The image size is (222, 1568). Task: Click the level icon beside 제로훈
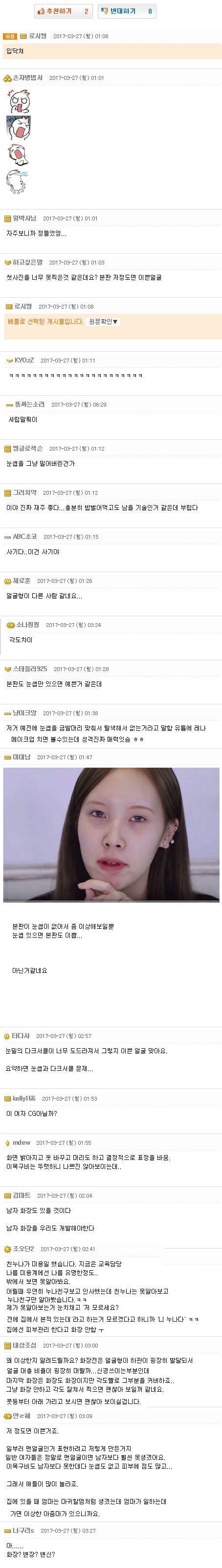[8, 580]
